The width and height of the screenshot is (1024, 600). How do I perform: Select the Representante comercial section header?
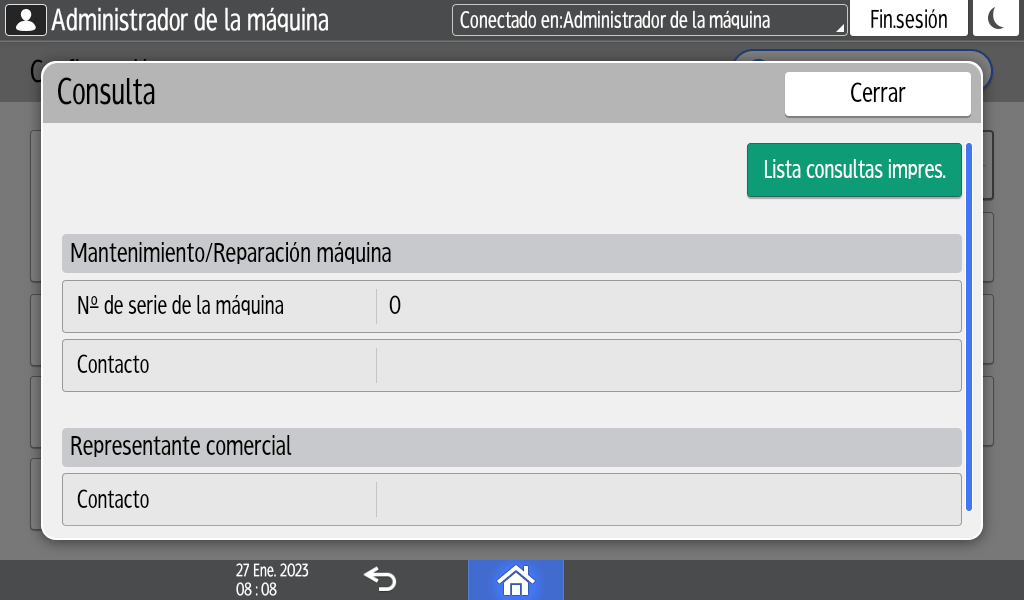tap(511, 447)
